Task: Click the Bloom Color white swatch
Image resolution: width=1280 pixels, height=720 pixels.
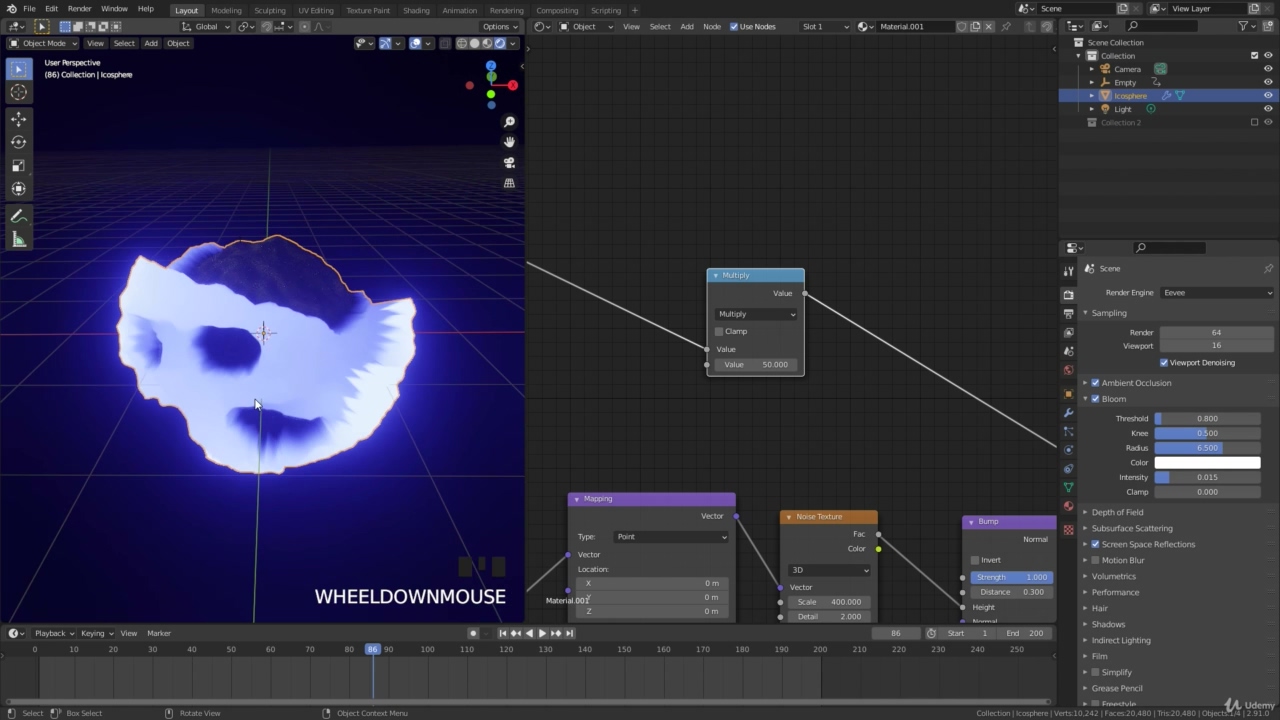Action: pos(1207,463)
